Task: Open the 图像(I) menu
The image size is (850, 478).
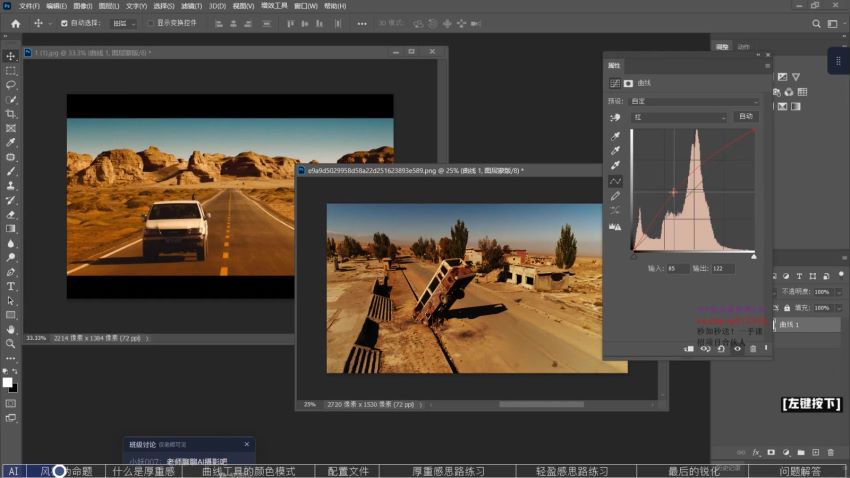Action: pyautogui.click(x=82, y=6)
